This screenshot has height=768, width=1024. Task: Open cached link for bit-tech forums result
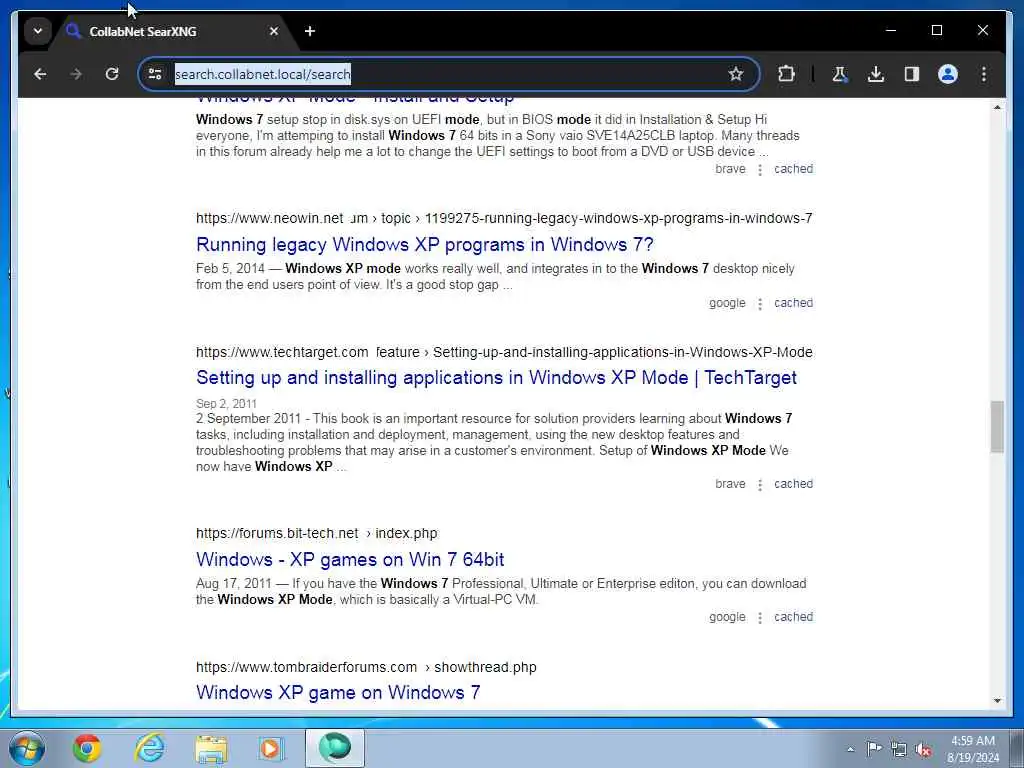click(793, 617)
